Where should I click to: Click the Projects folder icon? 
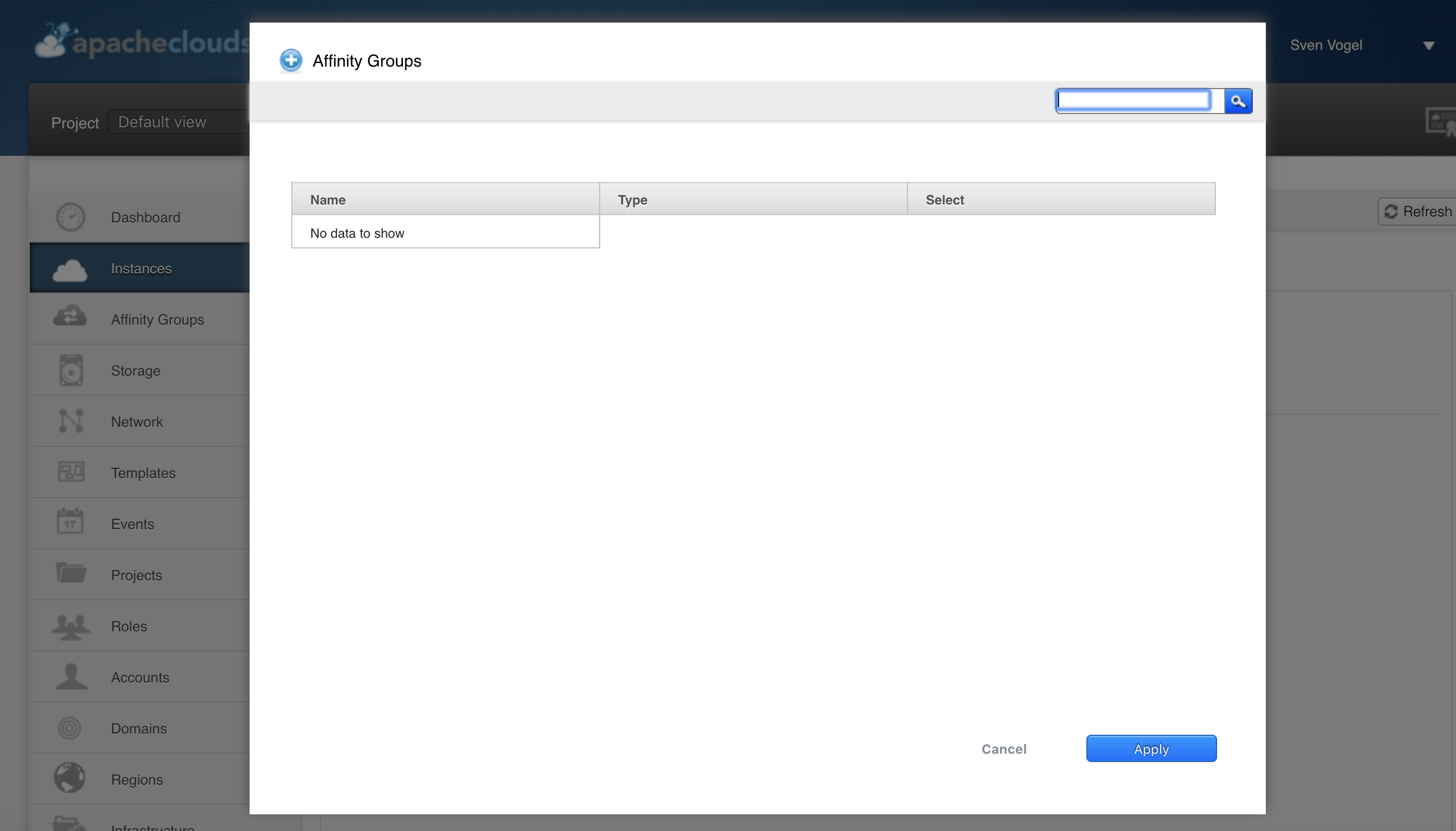coord(71,573)
